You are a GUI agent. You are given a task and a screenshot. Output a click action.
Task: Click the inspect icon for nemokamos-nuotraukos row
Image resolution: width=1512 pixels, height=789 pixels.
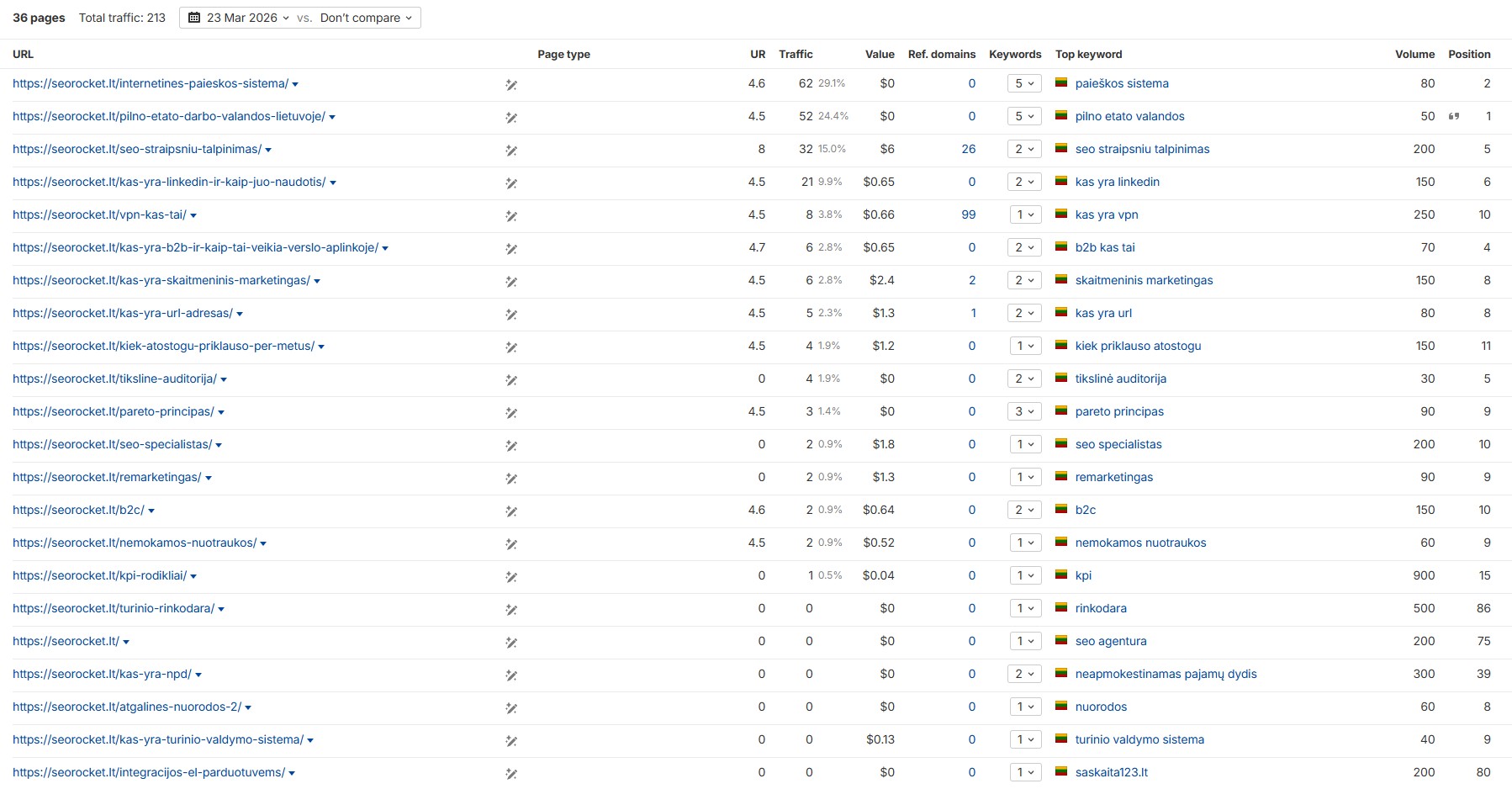click(x=510, y=544)
